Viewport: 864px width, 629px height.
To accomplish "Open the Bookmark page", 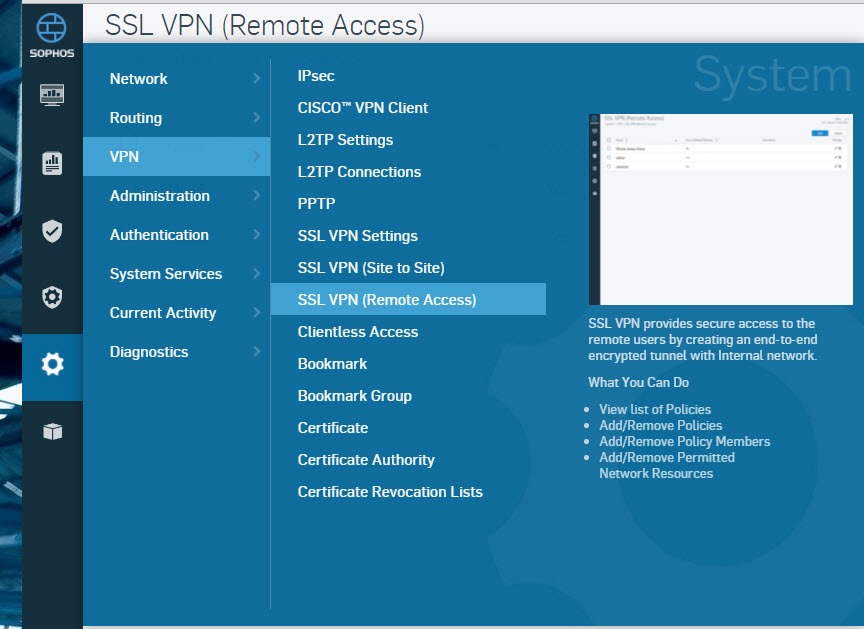I will (332, 364).
